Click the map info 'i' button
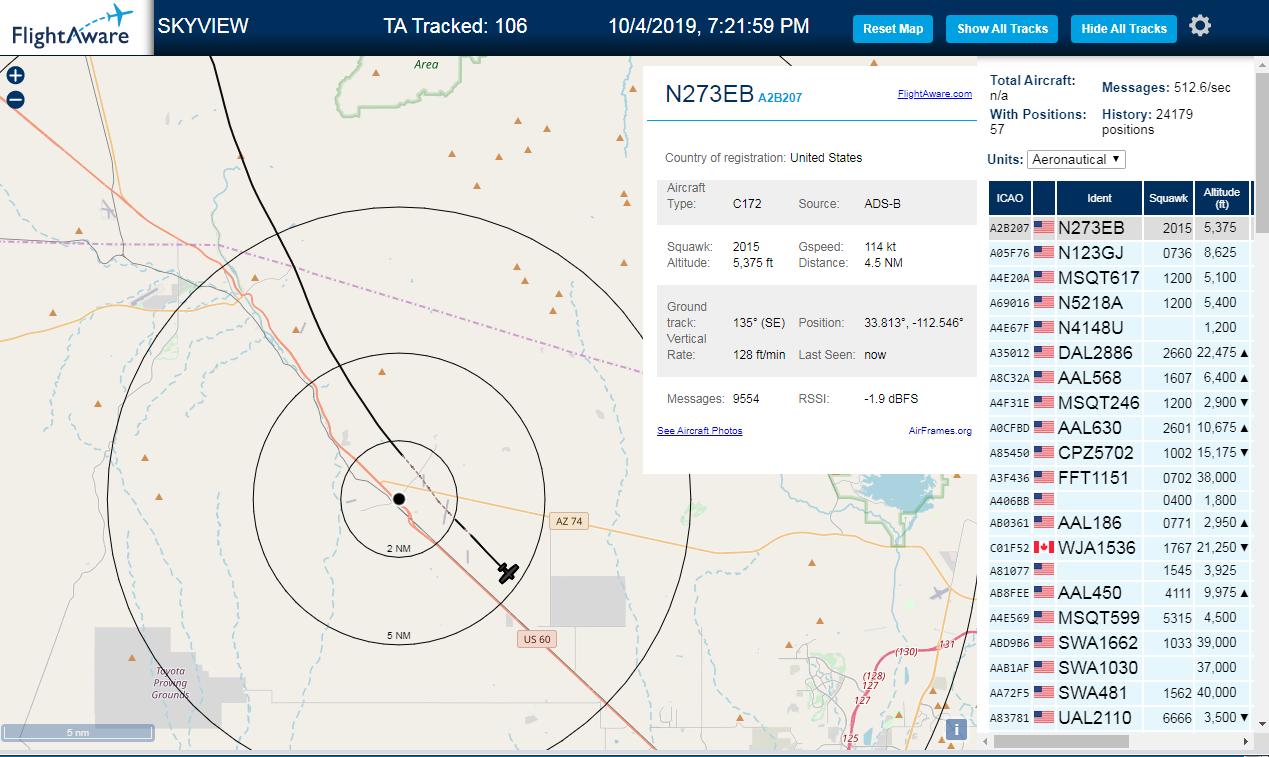 (957, 729)
